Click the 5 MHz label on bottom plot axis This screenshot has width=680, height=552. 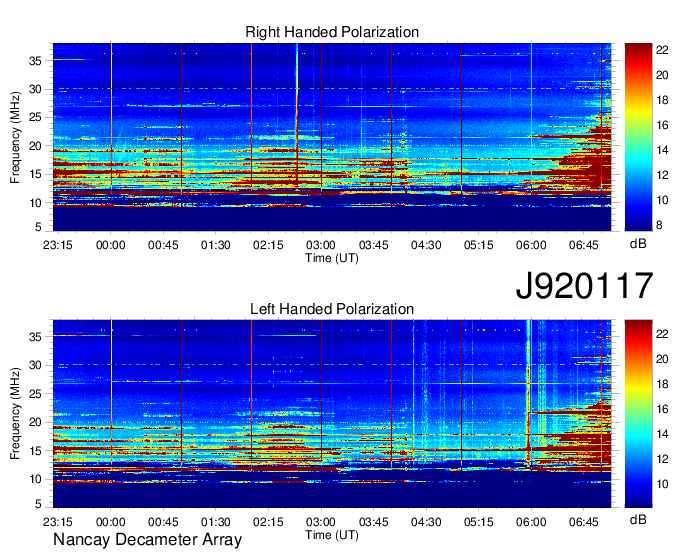click(38, 504)
